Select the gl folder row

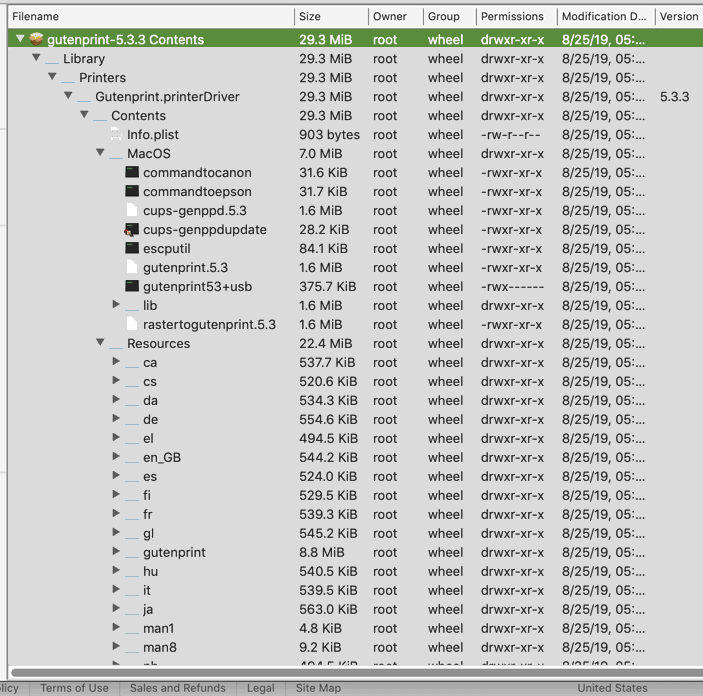coord(356,533)
